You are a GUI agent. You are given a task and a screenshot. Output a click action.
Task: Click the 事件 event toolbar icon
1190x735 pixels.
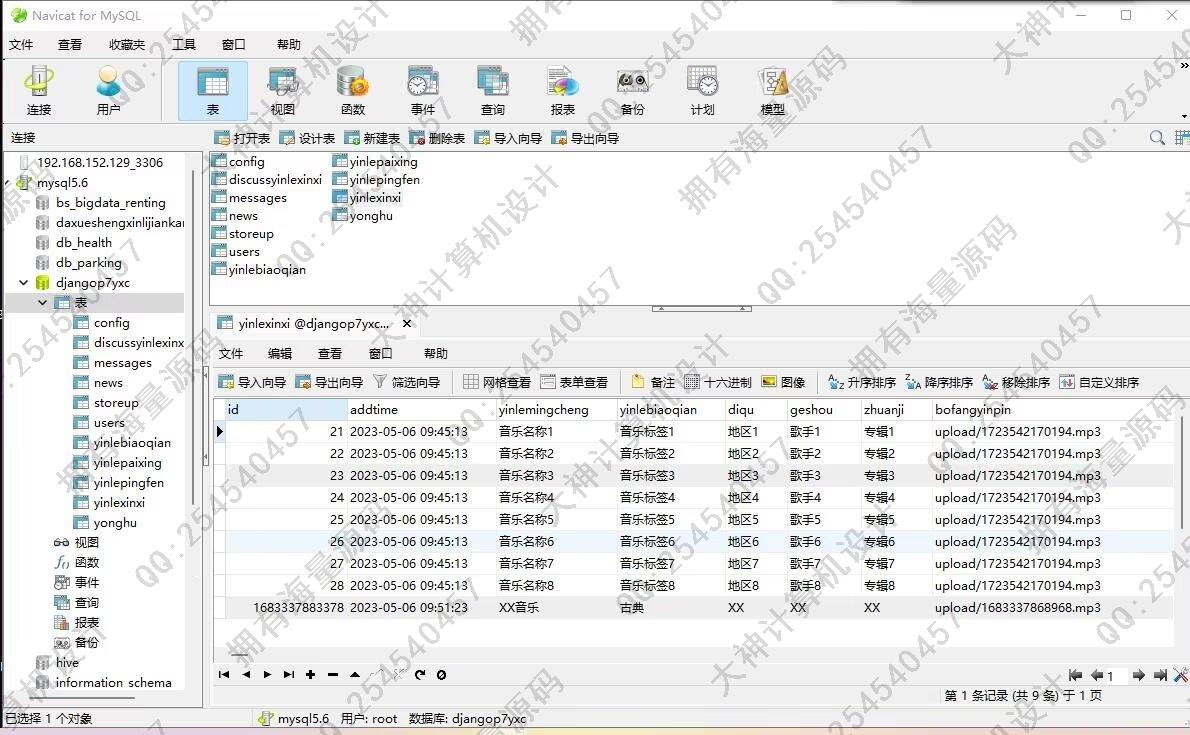tap(423, 91)
